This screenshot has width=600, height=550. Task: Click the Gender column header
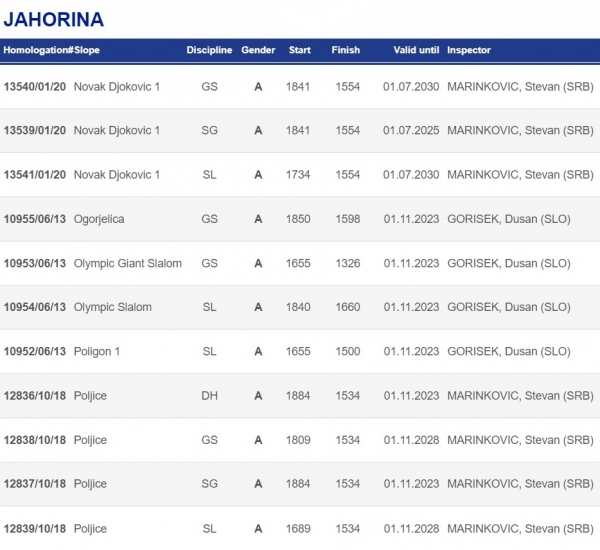pyautogui.click(x=258, y=50)
